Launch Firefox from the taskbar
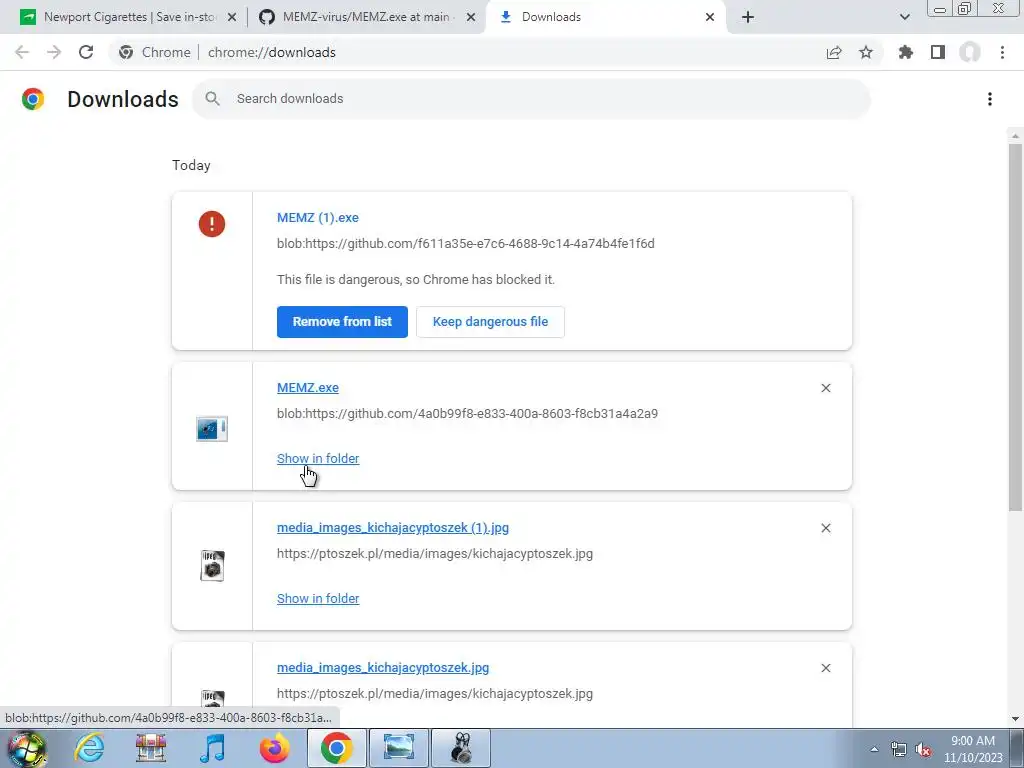 pyautogui.click(x=274, y=748)
